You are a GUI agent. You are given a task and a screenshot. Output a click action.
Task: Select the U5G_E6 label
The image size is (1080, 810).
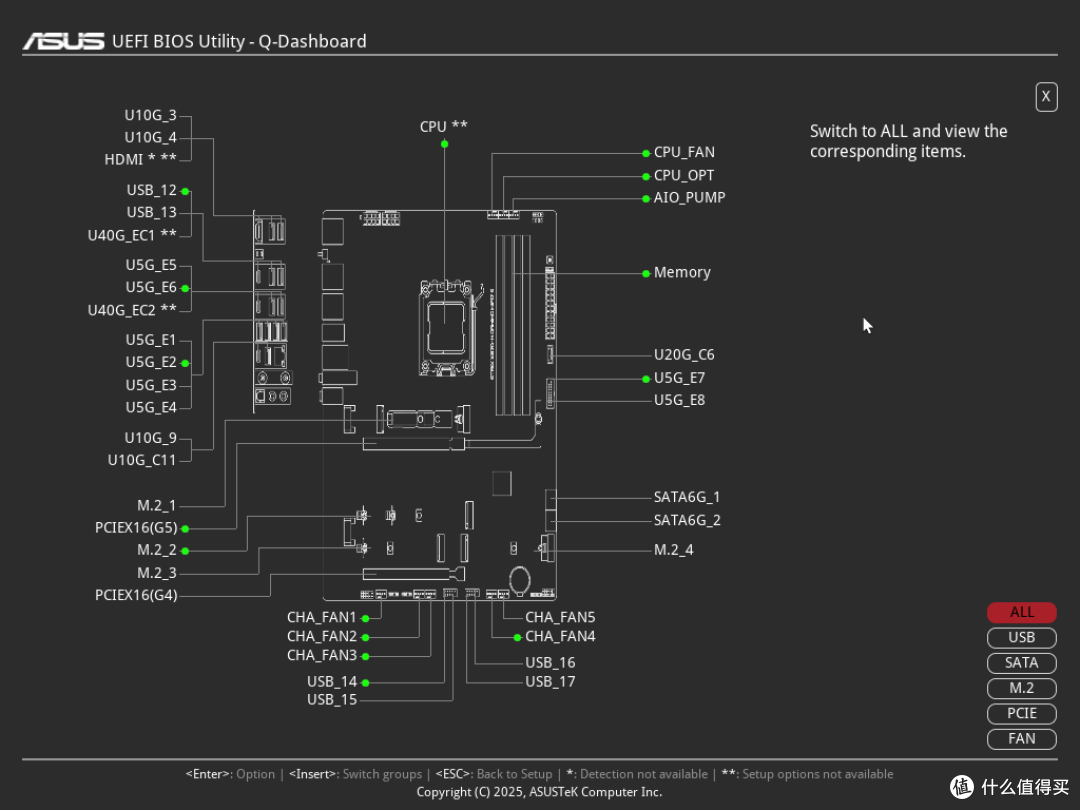tap(151, 287)
